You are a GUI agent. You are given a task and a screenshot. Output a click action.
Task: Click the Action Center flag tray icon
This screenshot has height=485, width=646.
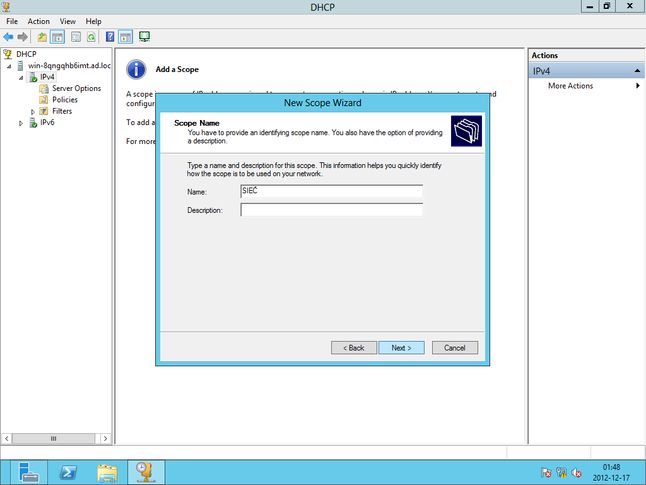point(546,473)
